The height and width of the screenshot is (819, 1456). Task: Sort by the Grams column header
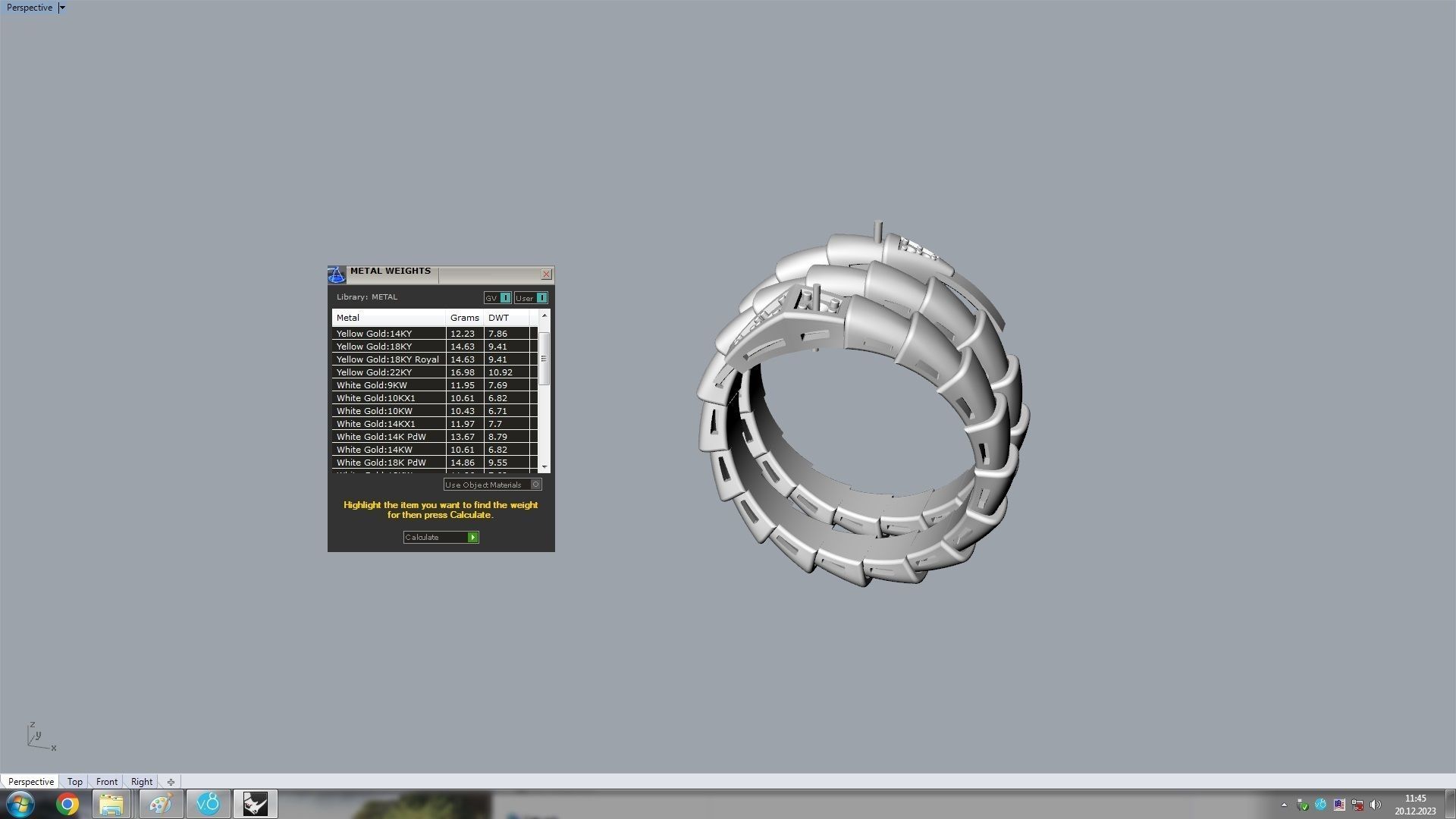coord(465,318)
